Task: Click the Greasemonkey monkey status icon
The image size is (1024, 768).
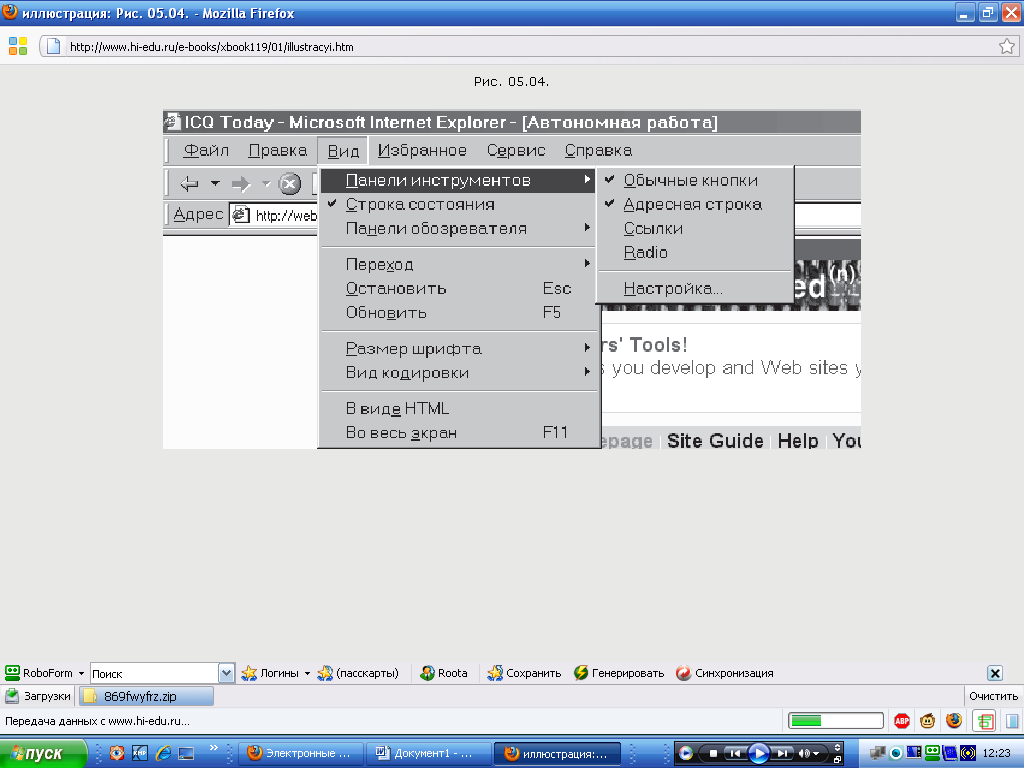Action: 927,721
